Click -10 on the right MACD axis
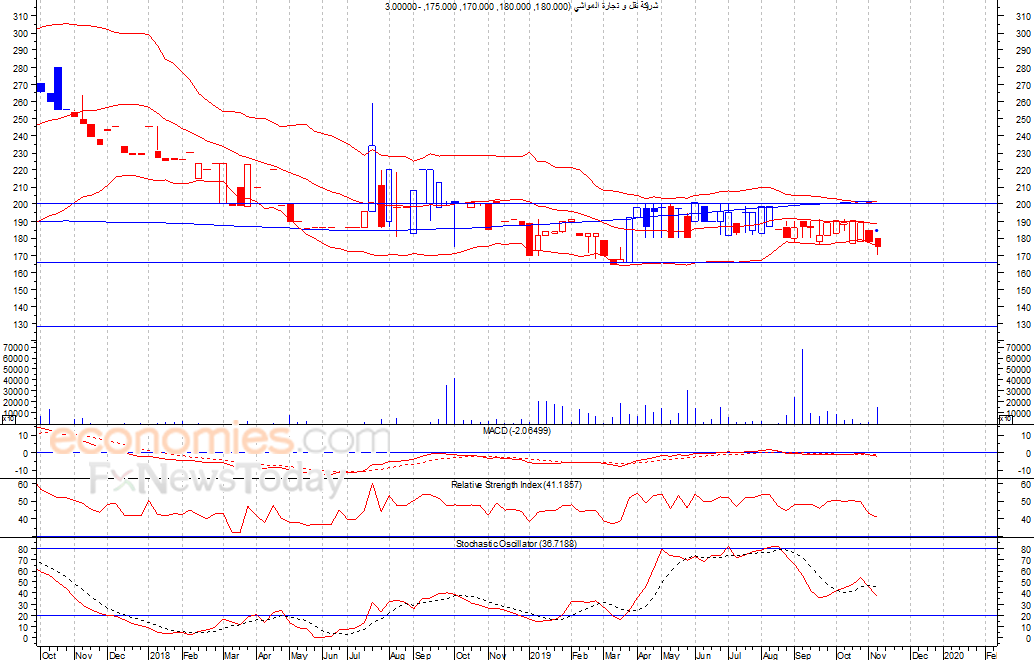This screenshot has width=1034, height=660. click(1024, 471)
